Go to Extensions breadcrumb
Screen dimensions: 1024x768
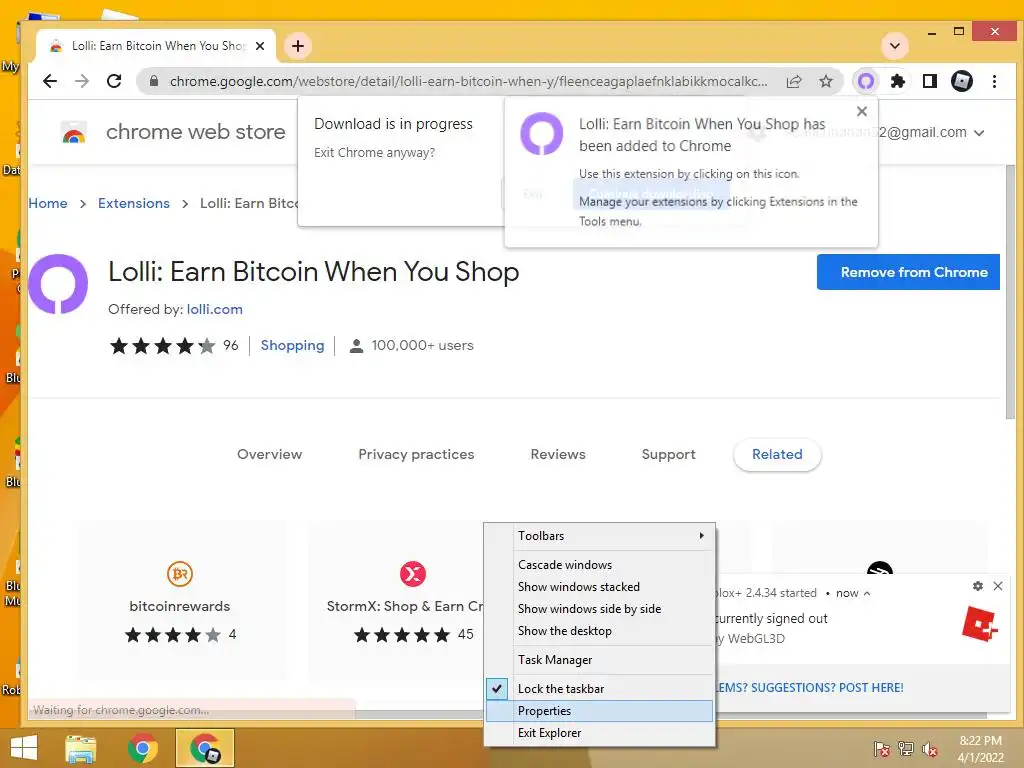tap(134, 203)
